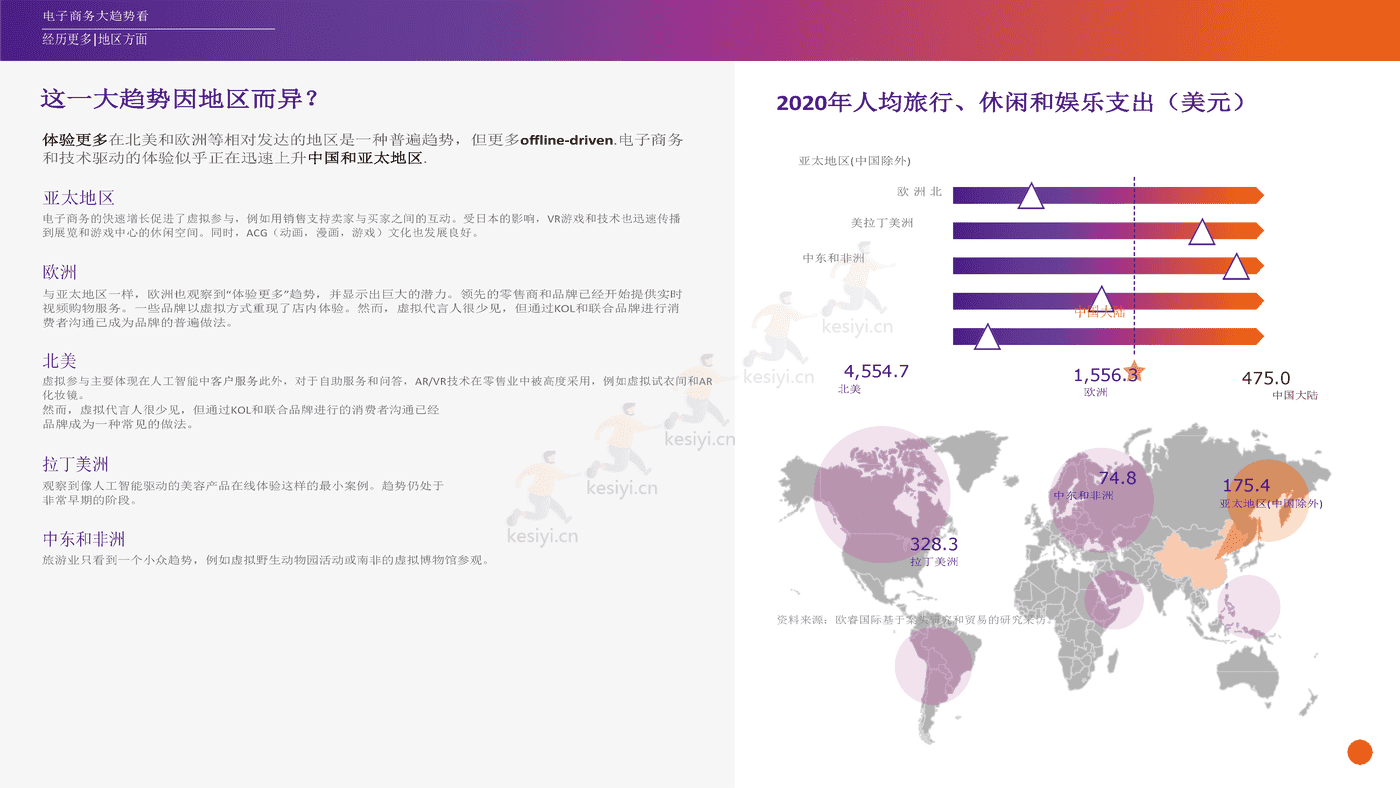
Task: Select the triangle marker on the third gradient bar
Action: click(x=1236, y=266)
